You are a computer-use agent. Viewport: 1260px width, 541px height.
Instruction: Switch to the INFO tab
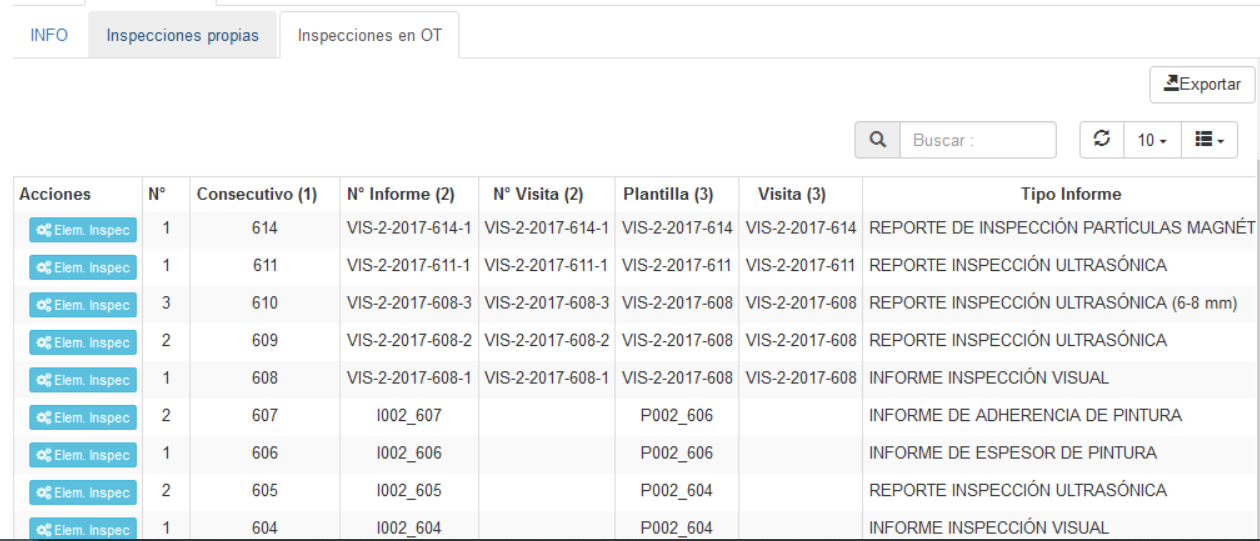pyautogui.click(x=49, y=36)
